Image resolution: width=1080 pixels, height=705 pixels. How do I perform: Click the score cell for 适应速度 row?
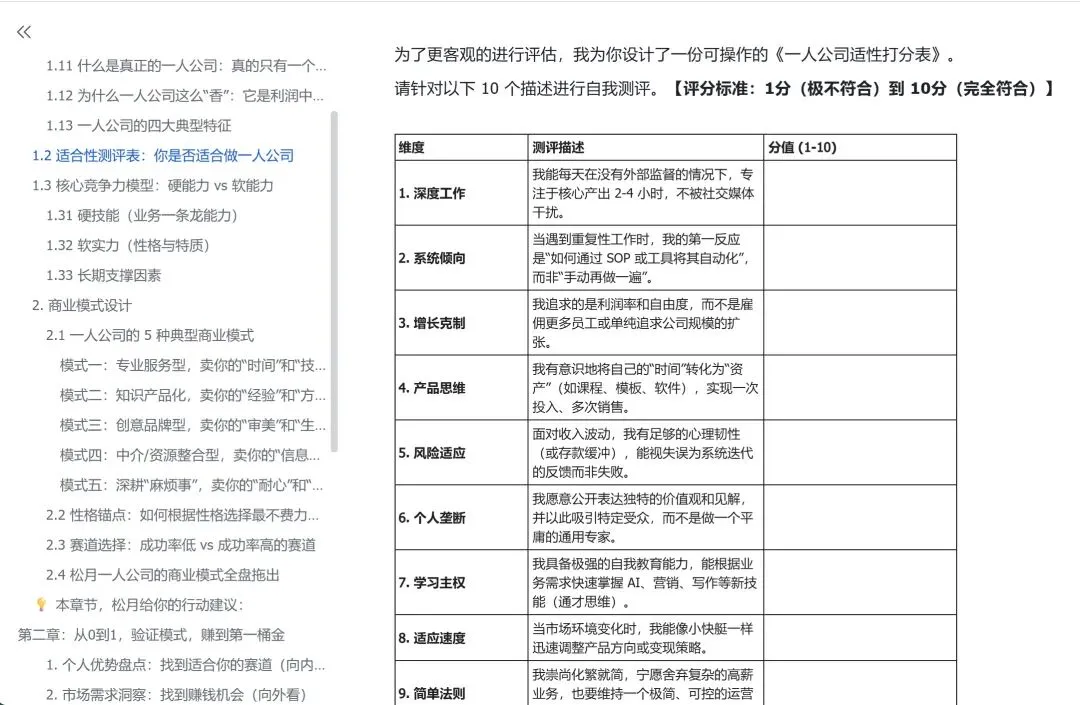(860, 638)
